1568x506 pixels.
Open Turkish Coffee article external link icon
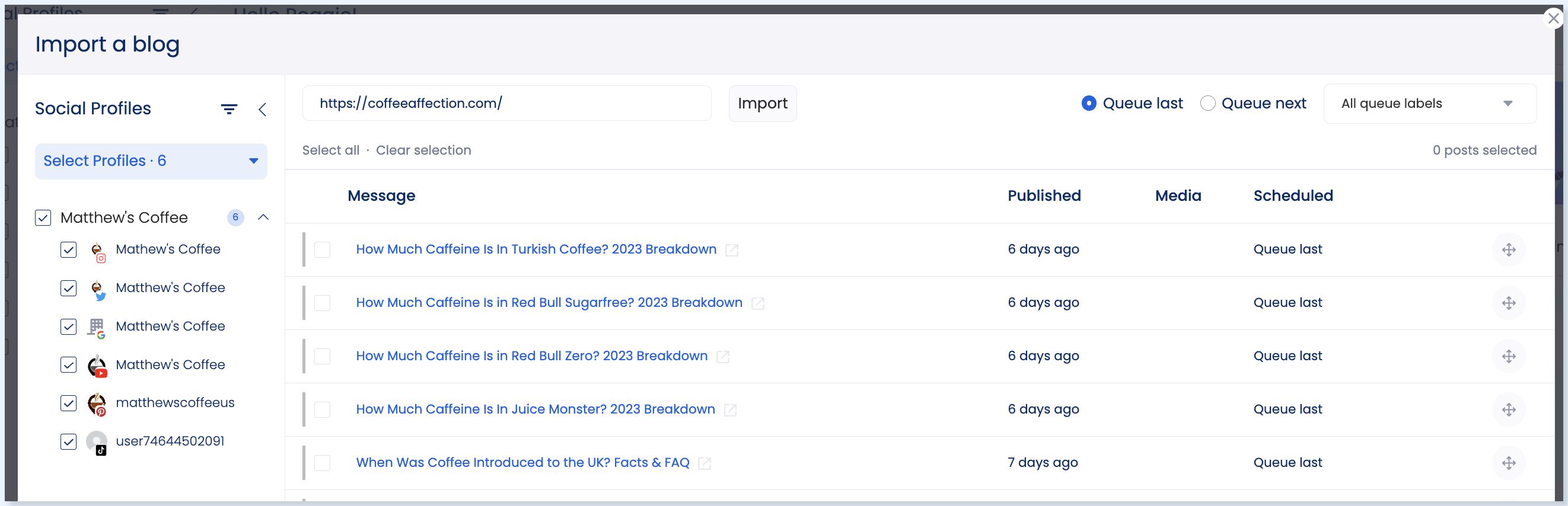click(x=732, y=250)
